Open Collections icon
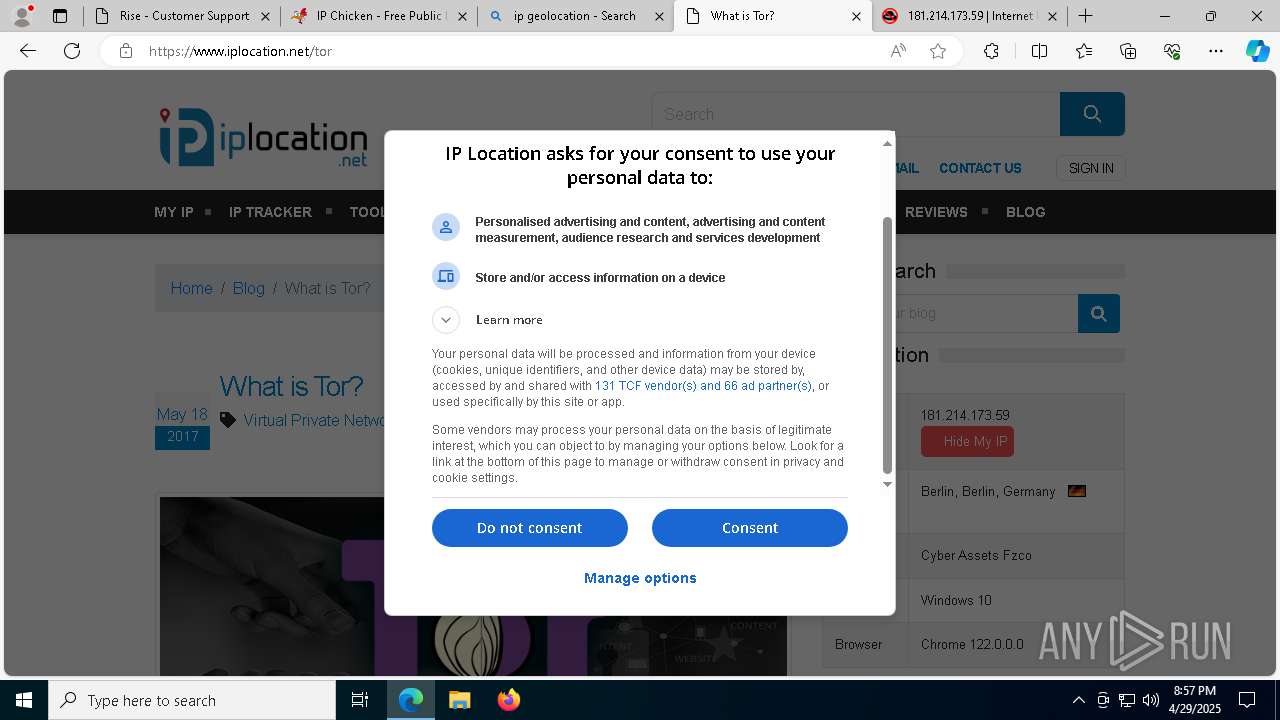 click(1128, 51)
